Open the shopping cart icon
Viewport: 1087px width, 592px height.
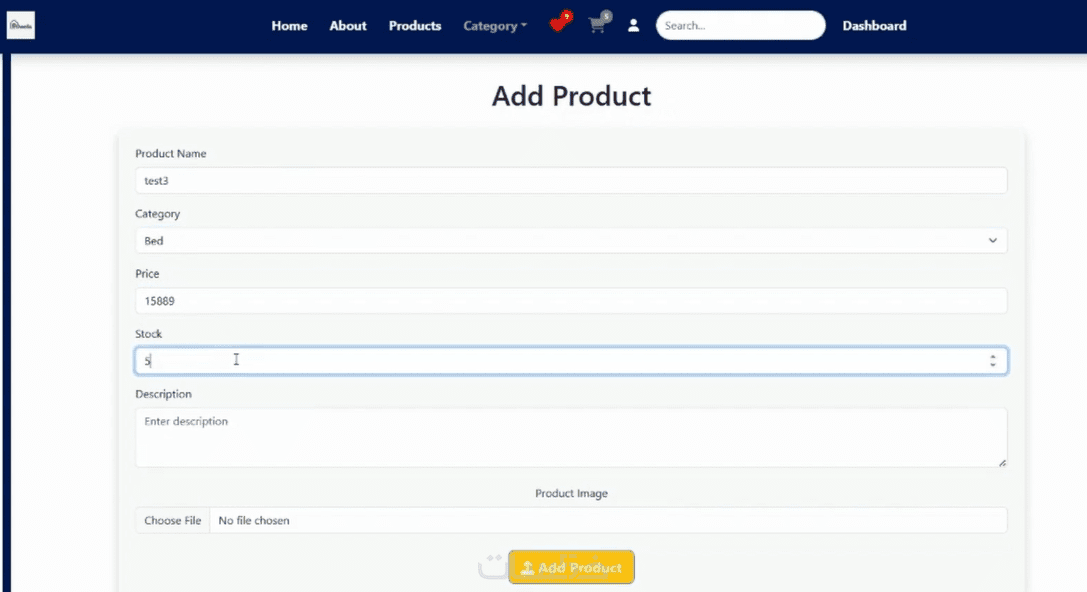pyautogui.click(x=598, y=26)
